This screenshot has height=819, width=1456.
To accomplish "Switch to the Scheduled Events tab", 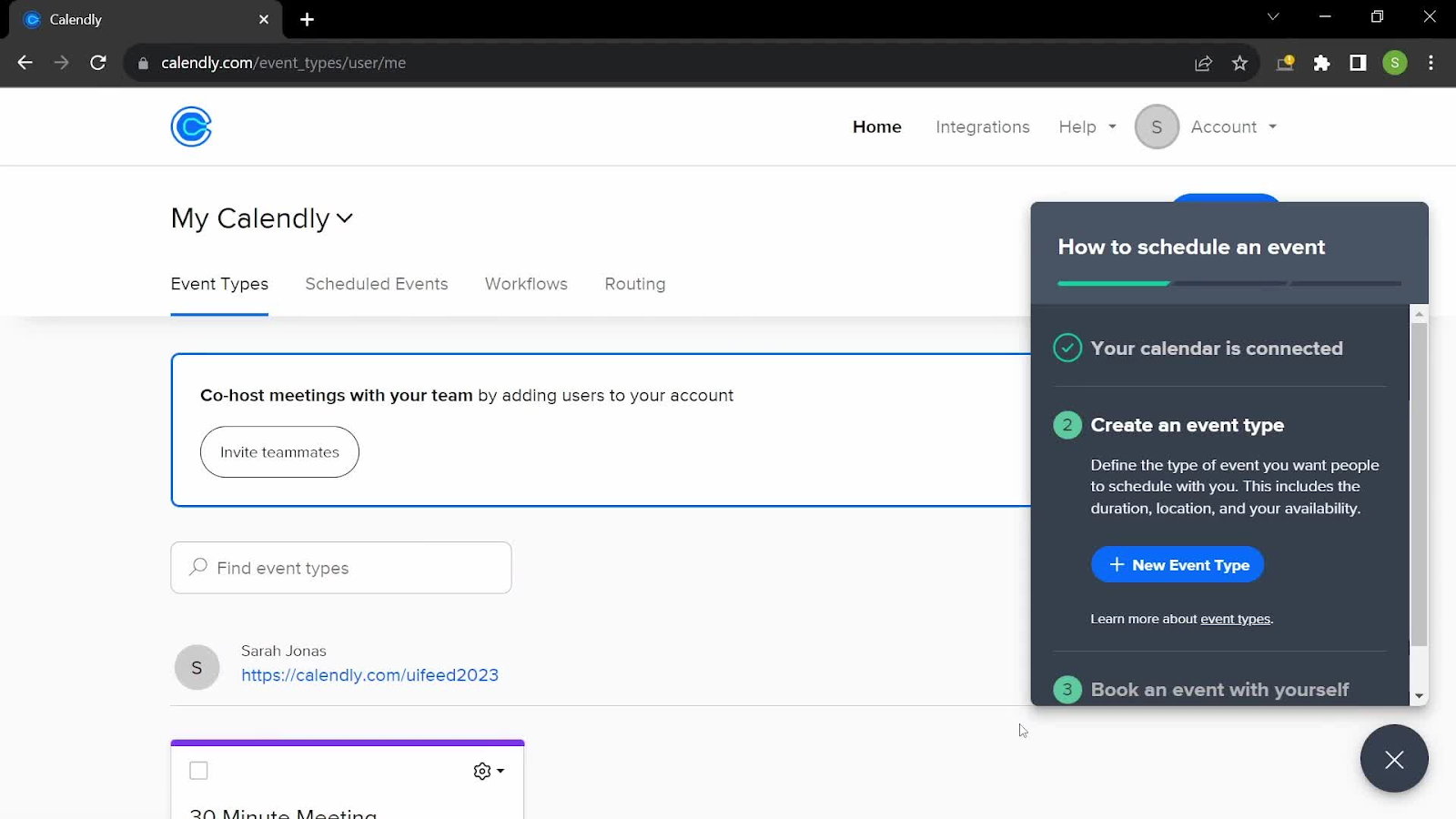I will [x=377, y=284].
